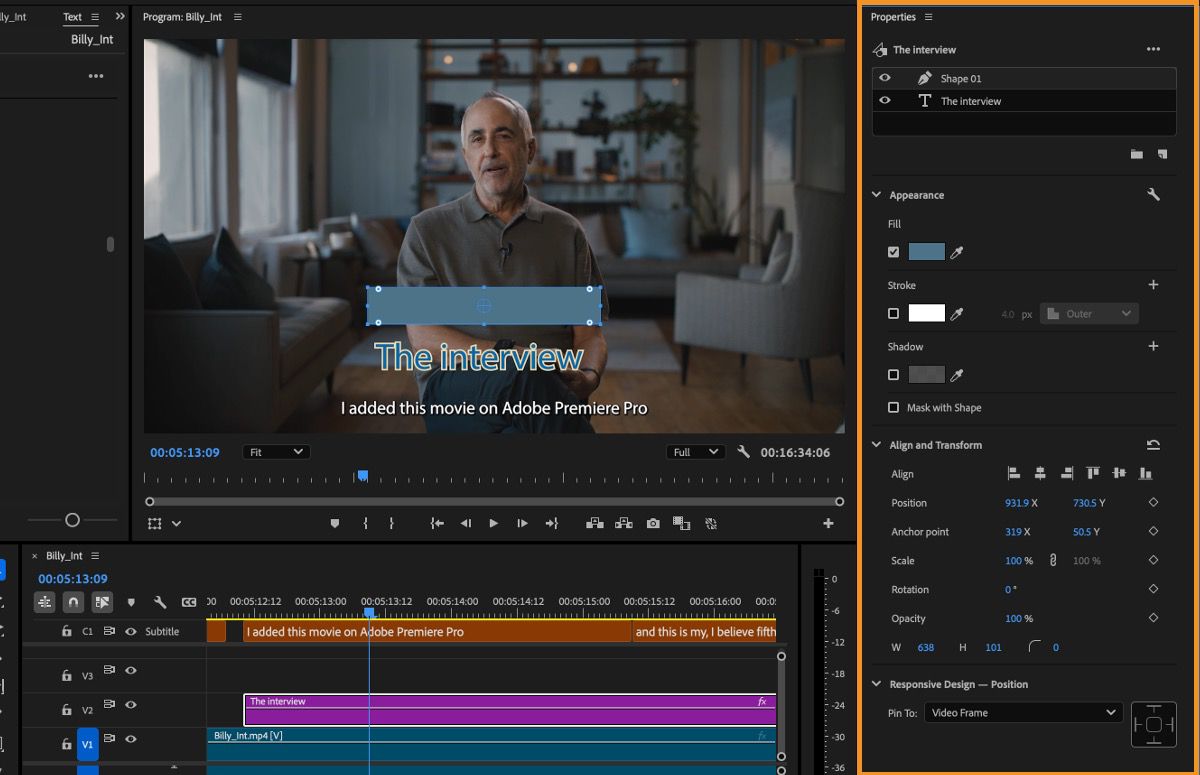Click the Appearance wrench graphics properties icon
The image size is (1200, 775).
[x=1153, y=195]
